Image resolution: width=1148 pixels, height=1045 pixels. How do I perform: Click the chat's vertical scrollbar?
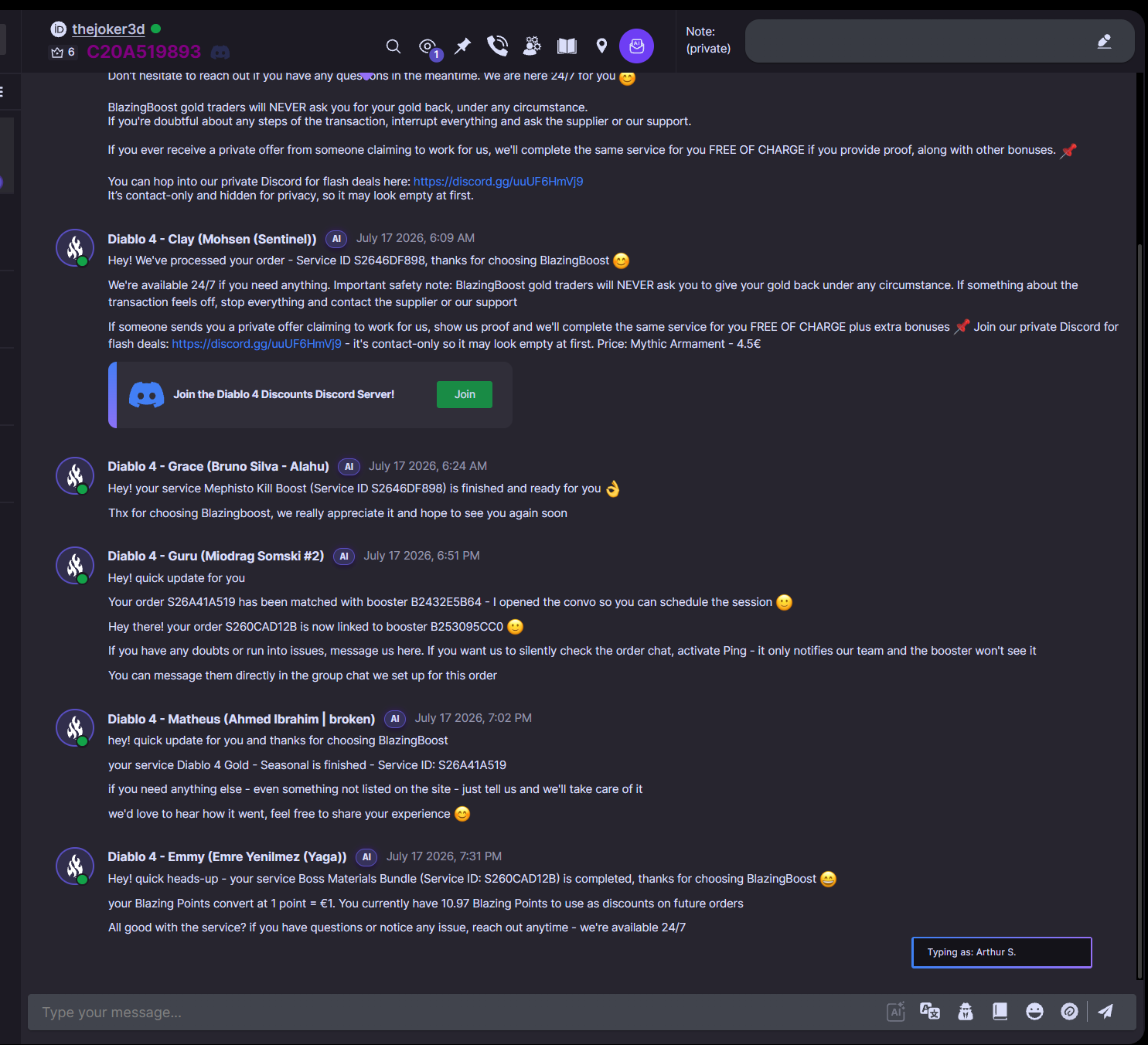pos(1139,611)
